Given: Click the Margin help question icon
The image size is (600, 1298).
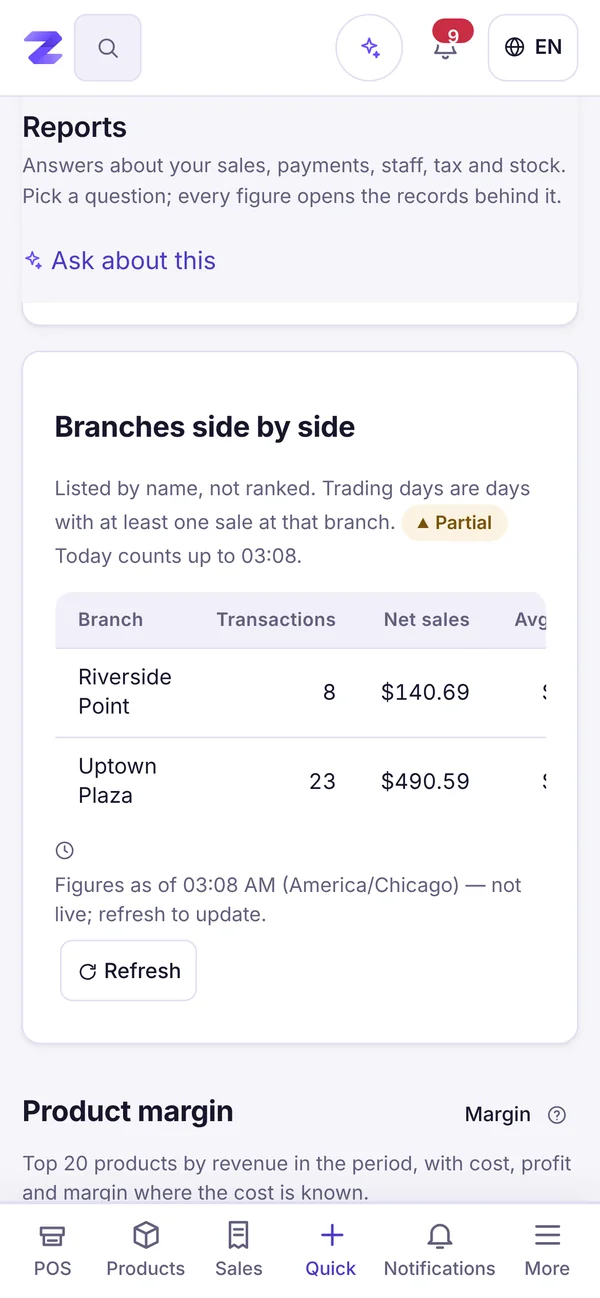Looking at the screenshot, I should (558, 1115).
